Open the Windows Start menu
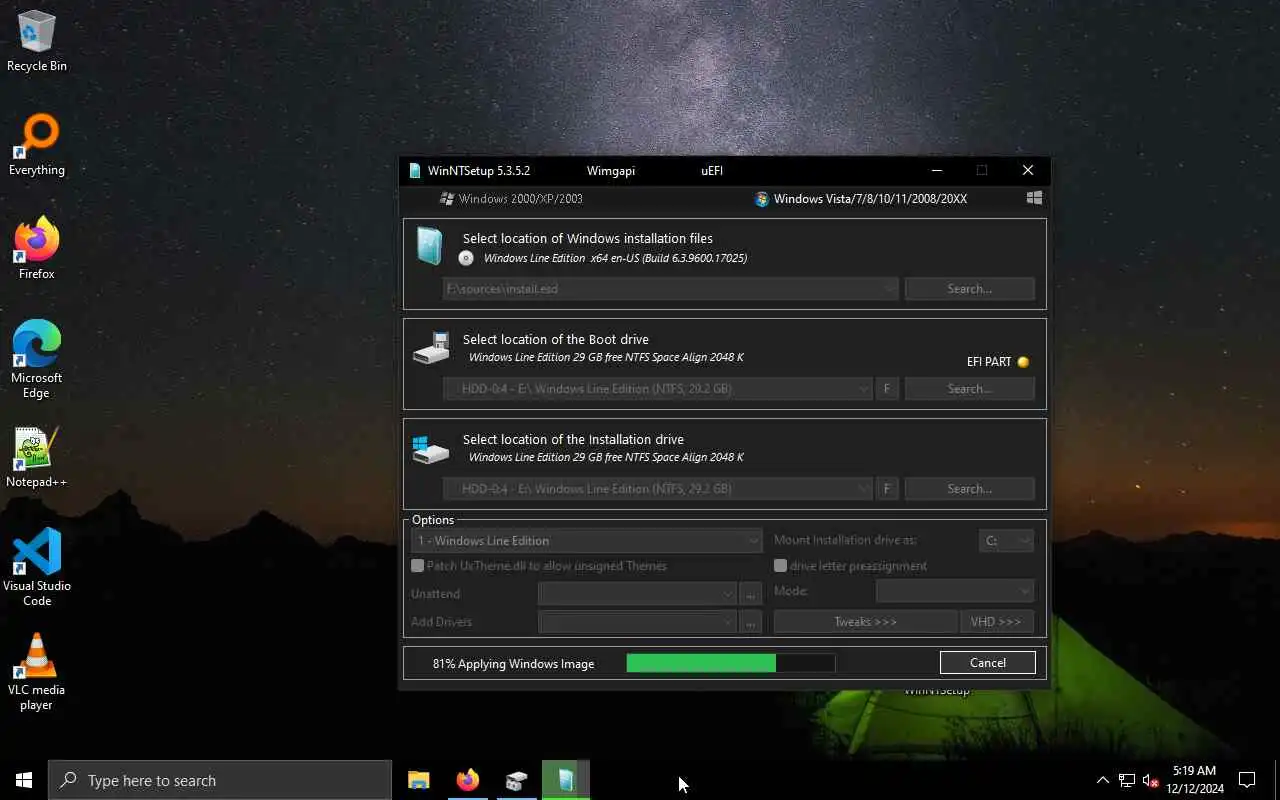Screen dimensions: 1280x800 (24, 780)
